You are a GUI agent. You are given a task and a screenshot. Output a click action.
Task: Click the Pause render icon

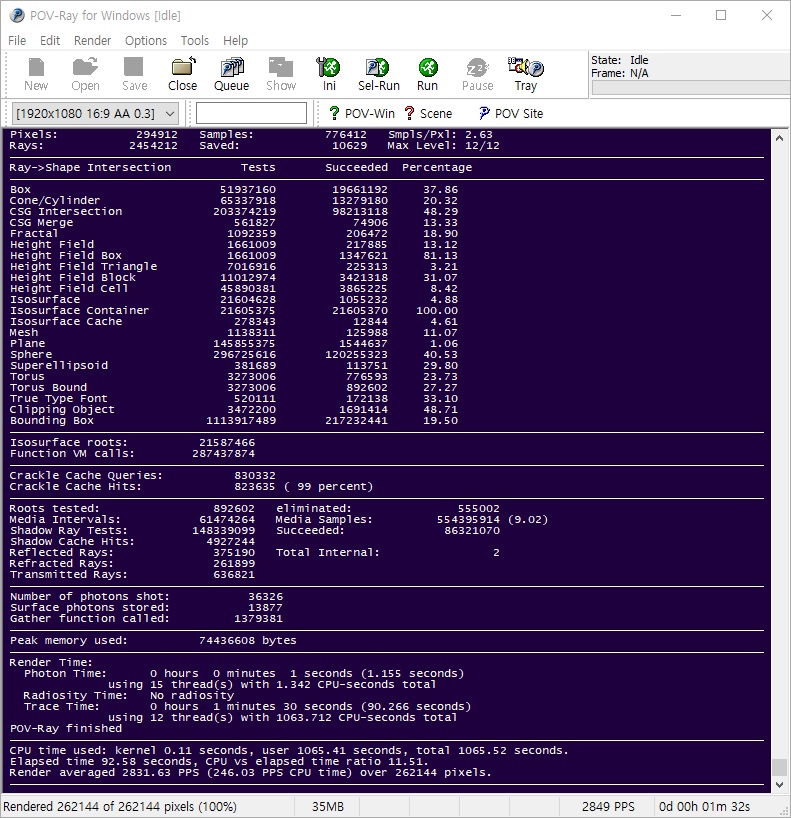tap(477, 75)
